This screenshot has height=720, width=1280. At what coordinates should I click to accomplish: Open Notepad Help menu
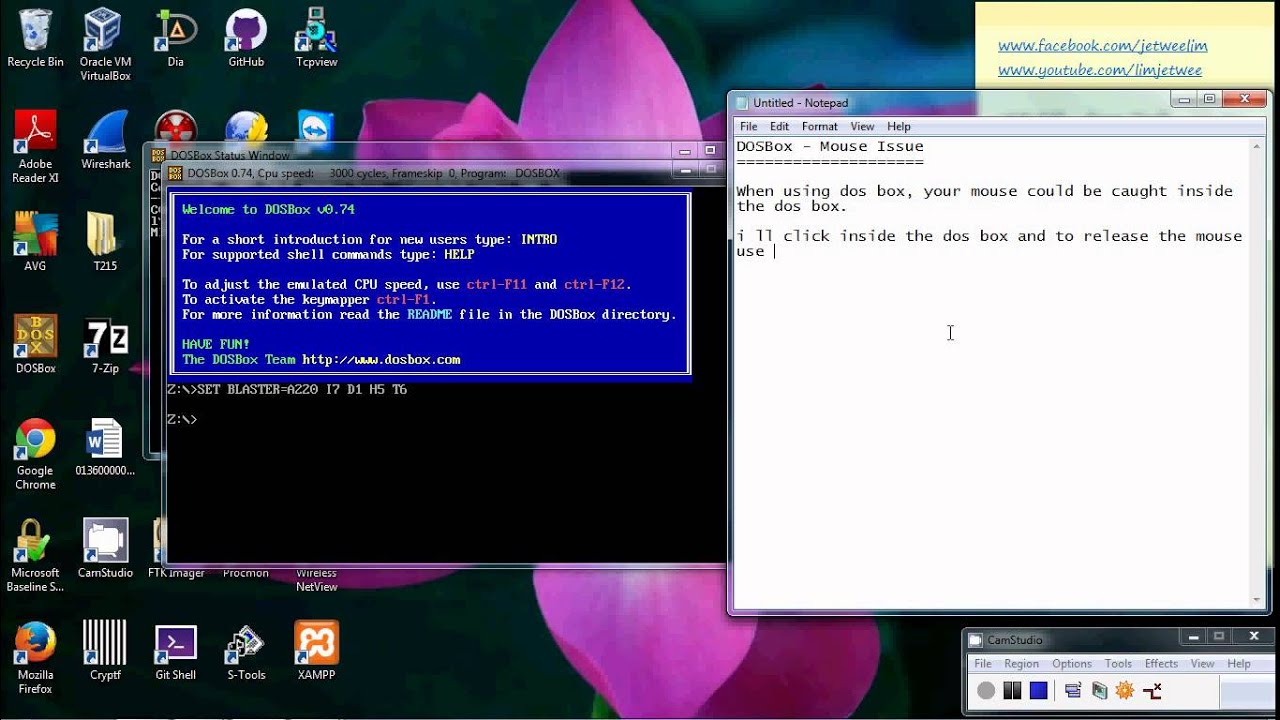tap(898, 126)
